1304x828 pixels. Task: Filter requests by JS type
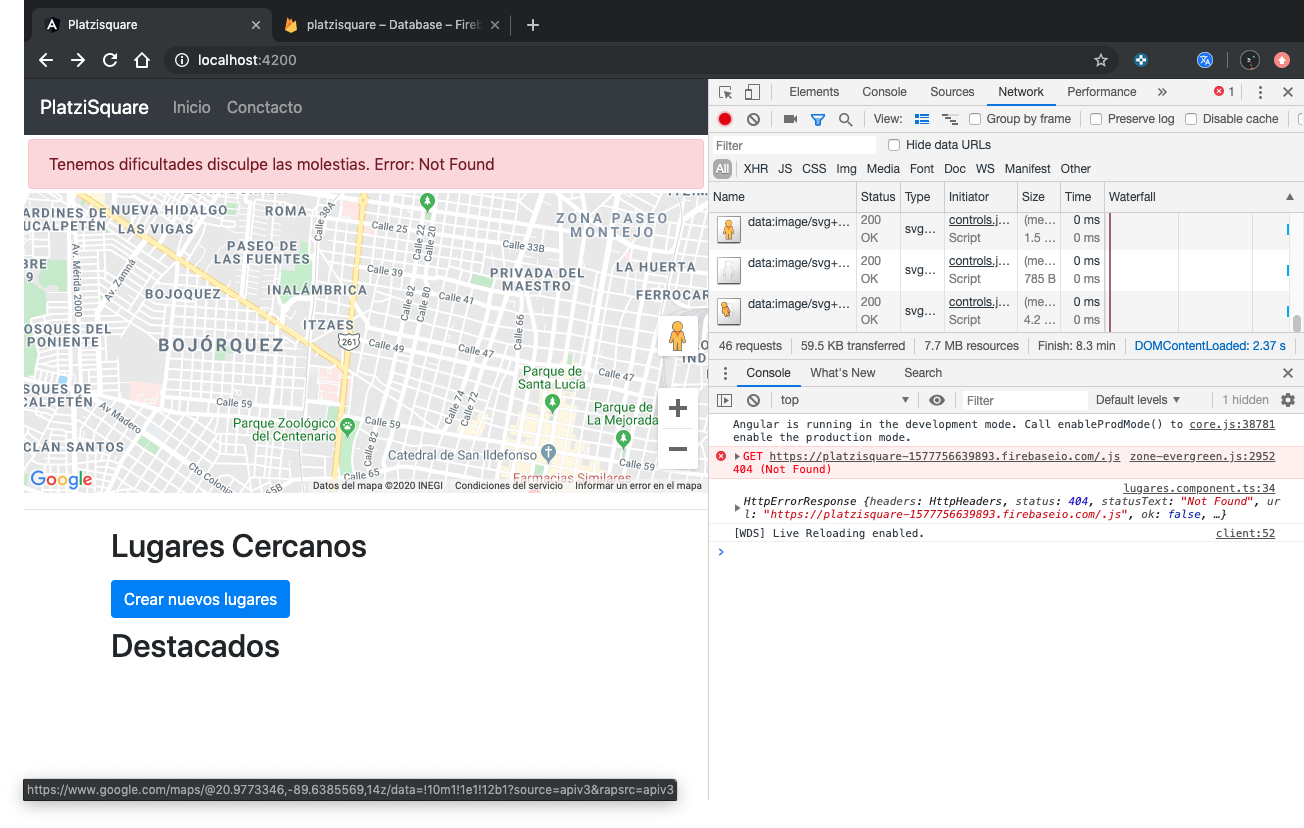tap(785, 169)
